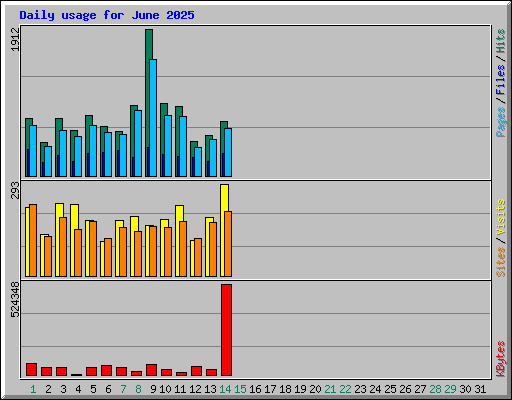Click day 22 on the x-axis
This screenshot has height=400, width=512.
click(345, 389)
